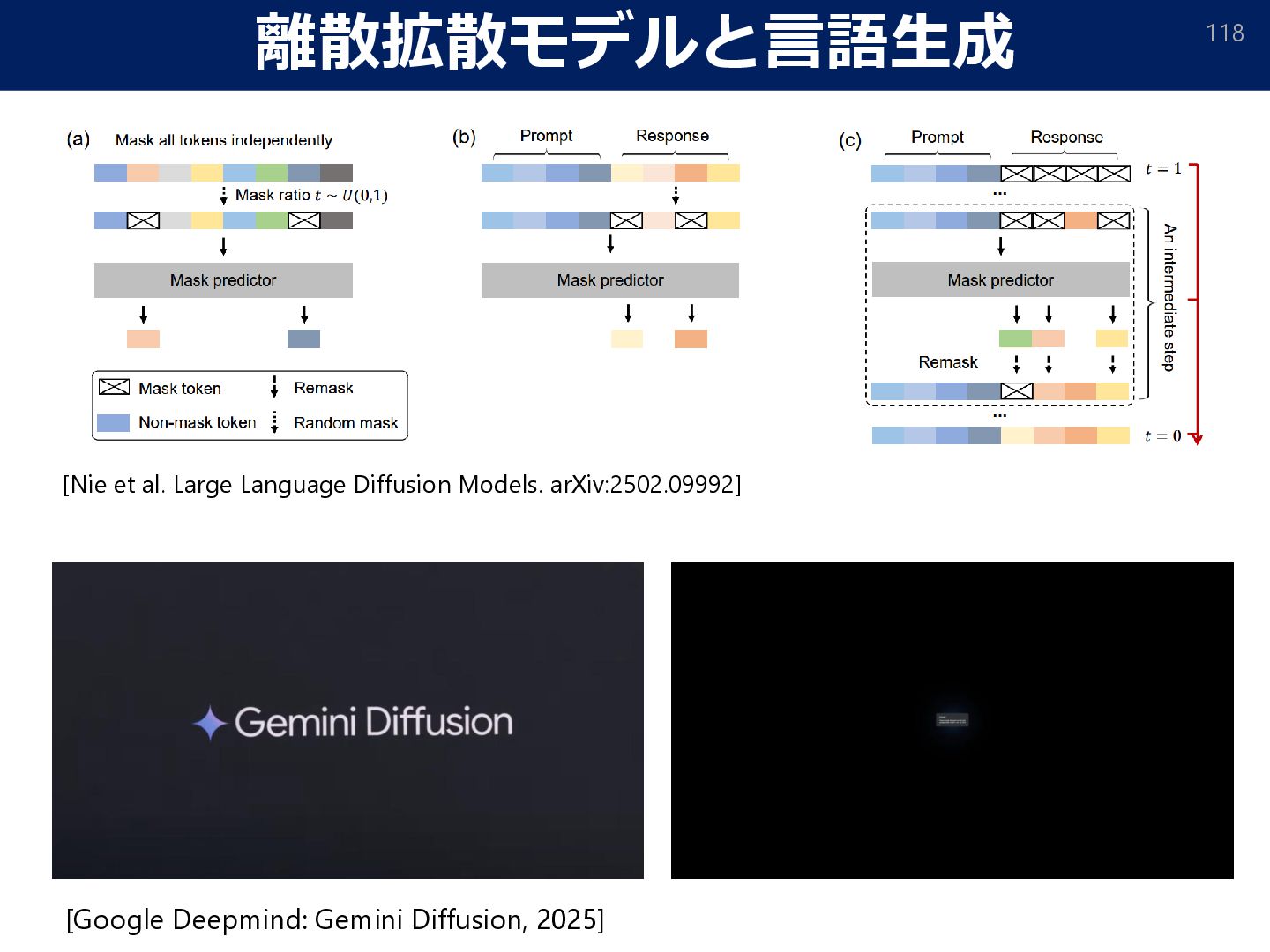Click the Gemini sparkle logo icon
The image size is (1270, 952).
click(210, 723)
